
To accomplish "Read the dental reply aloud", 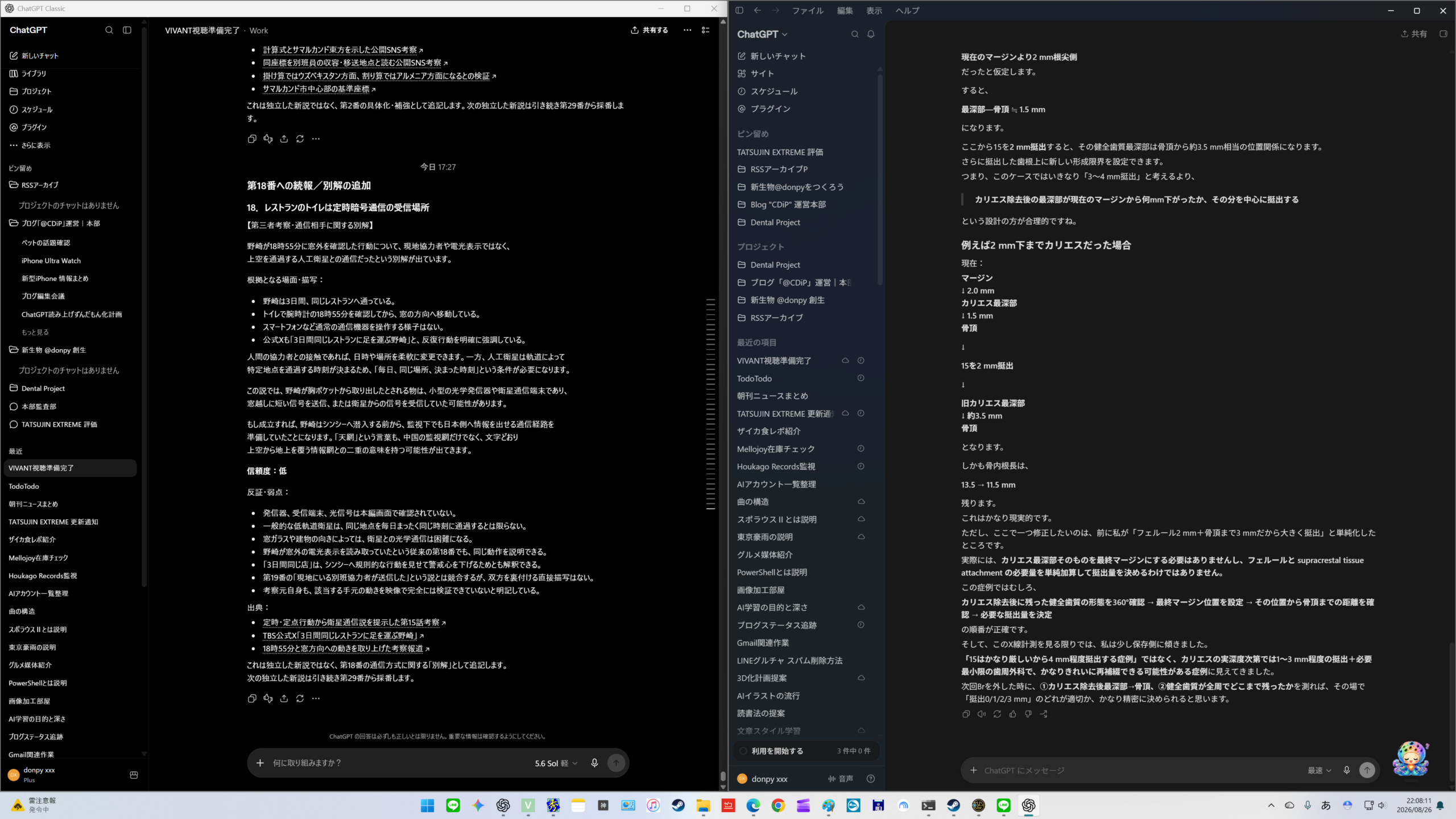I will 982,714.
